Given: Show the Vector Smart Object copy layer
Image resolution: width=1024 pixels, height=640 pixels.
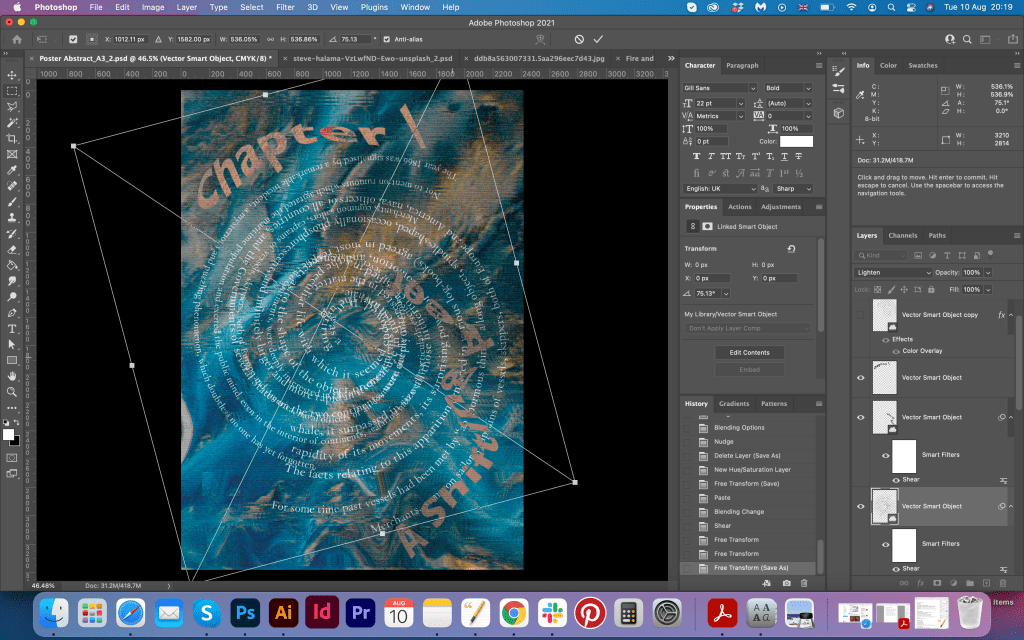Looking at the screenshot, I should (x=861, y=314).
